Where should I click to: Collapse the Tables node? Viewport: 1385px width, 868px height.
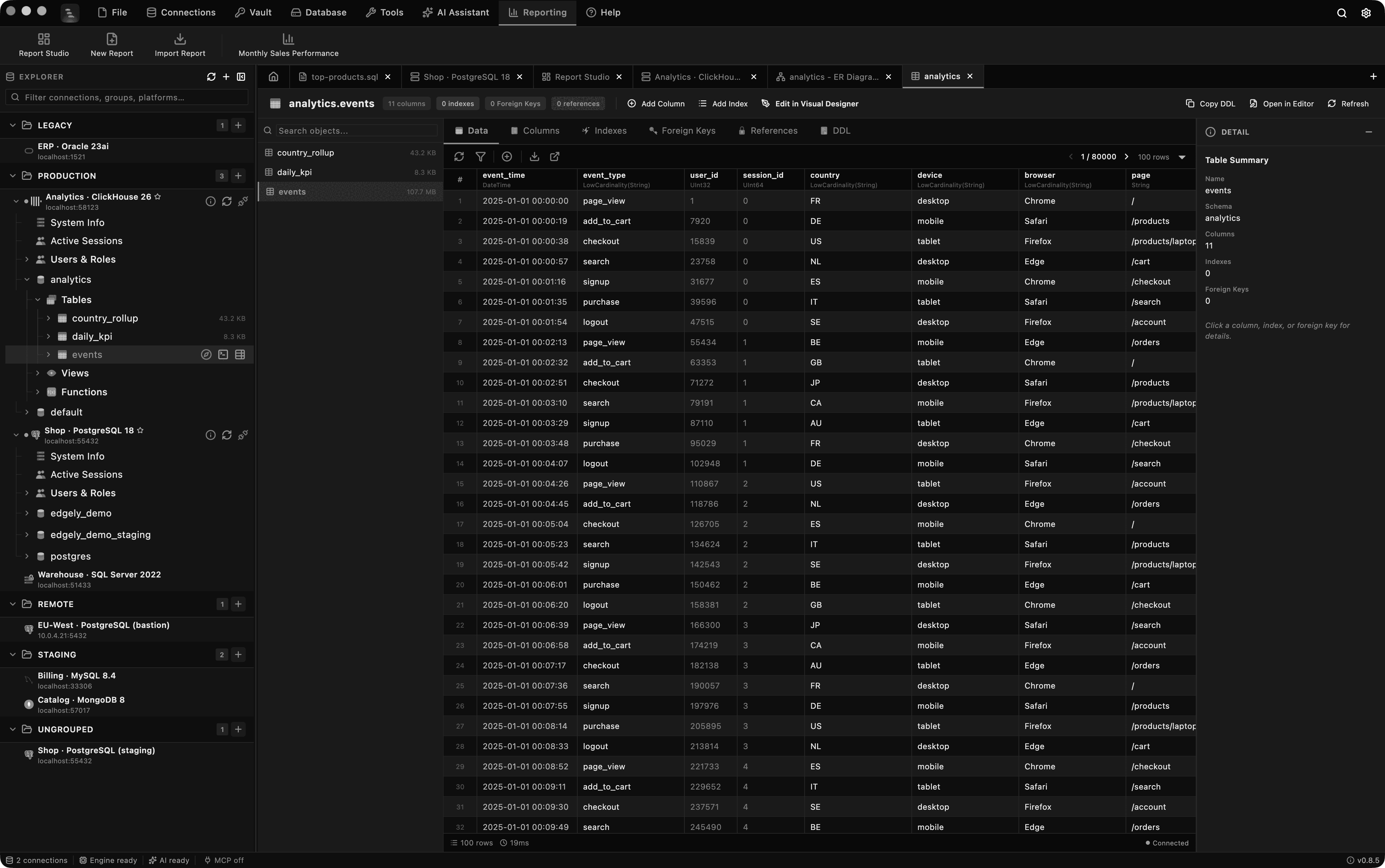click(x=38, y=300)
